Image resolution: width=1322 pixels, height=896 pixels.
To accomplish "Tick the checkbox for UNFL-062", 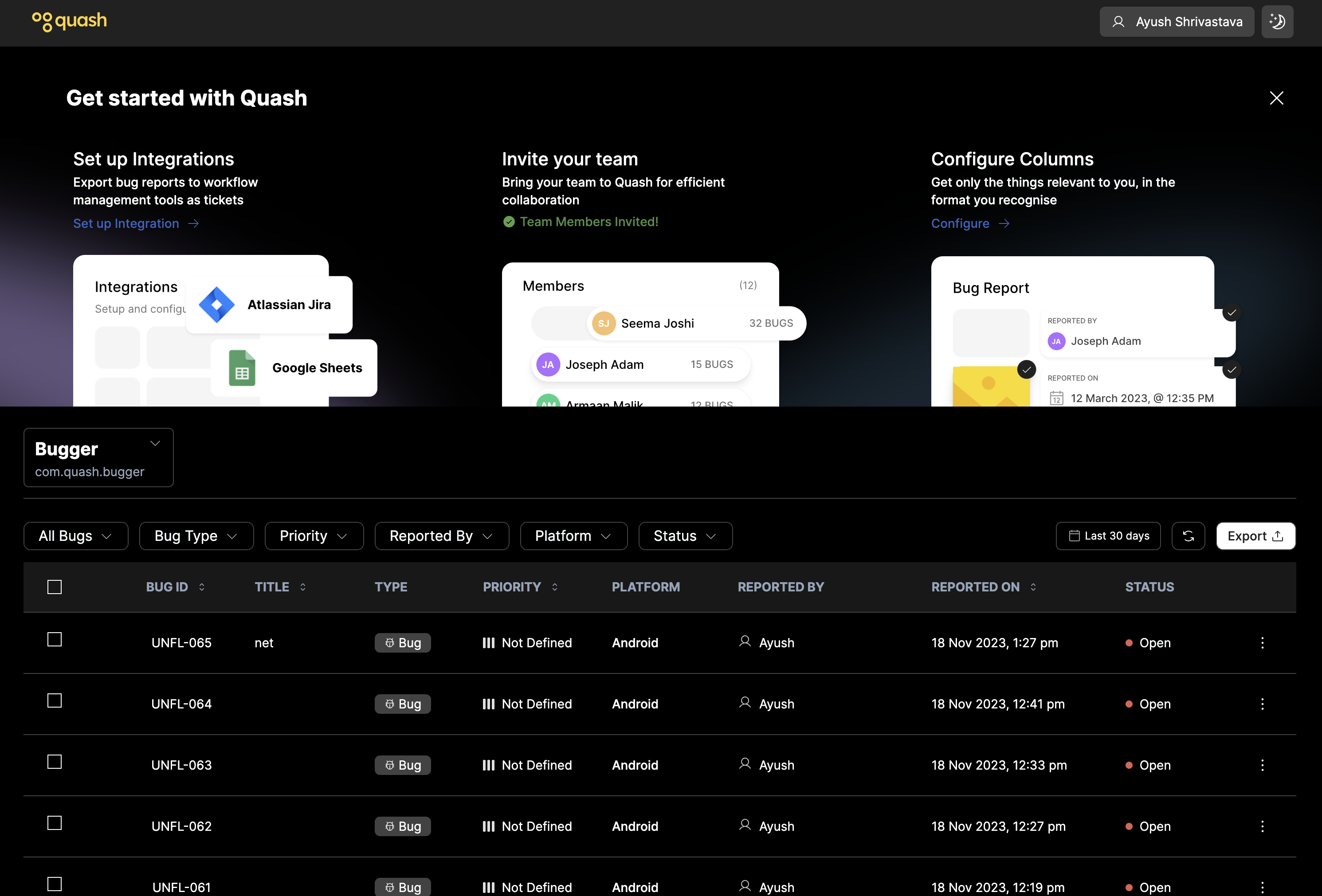I will tap(55, 823).
